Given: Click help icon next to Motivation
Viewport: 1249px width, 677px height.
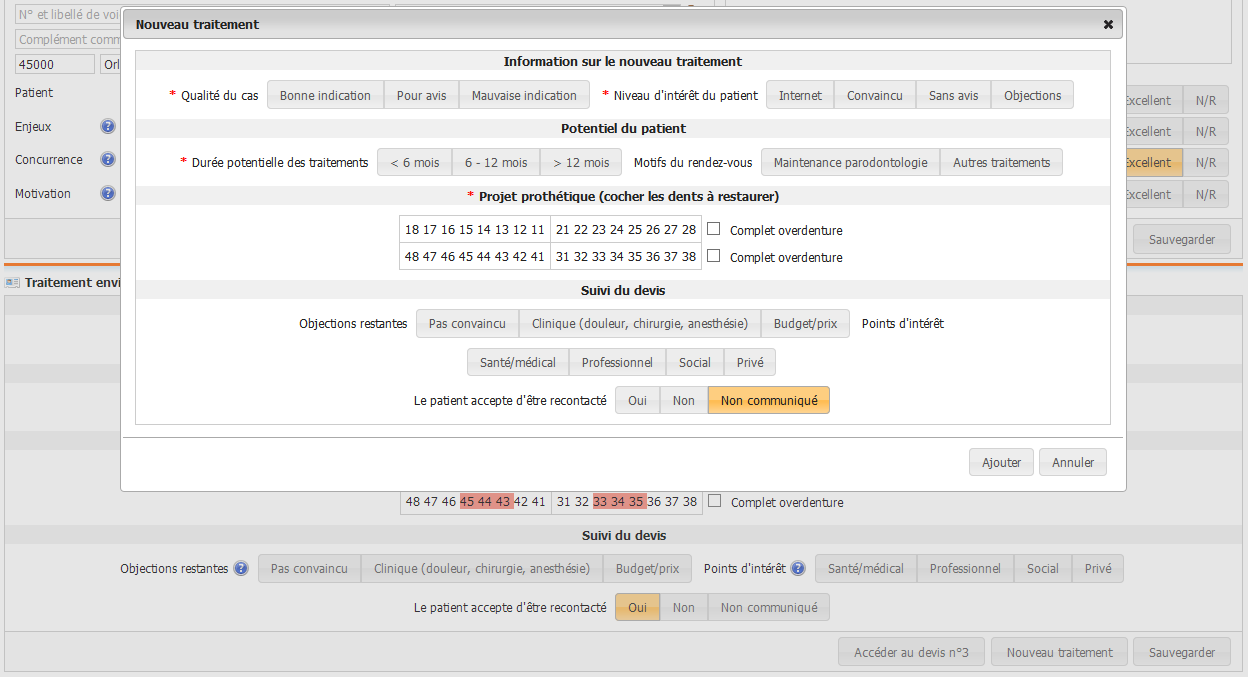Looking at the screenshot, I should click(x=108, y=194).
